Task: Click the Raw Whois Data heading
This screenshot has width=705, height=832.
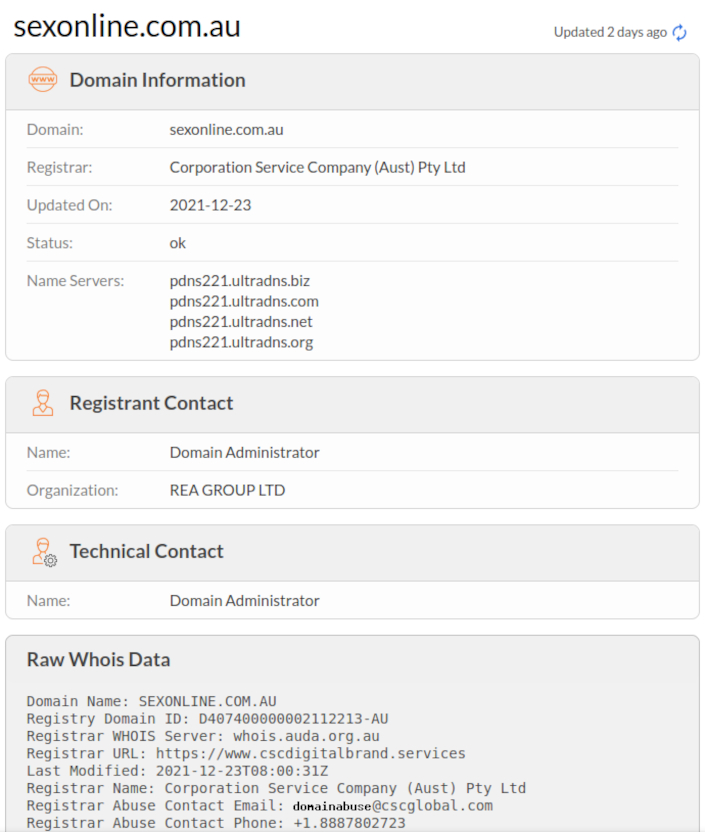Action: (x=98, y=659)
